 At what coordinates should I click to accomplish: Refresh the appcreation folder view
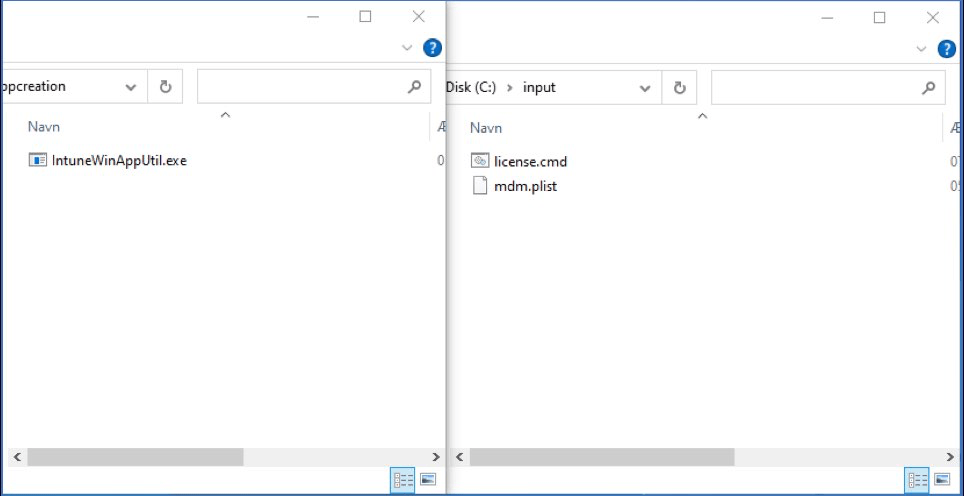(x=166, y=87)
